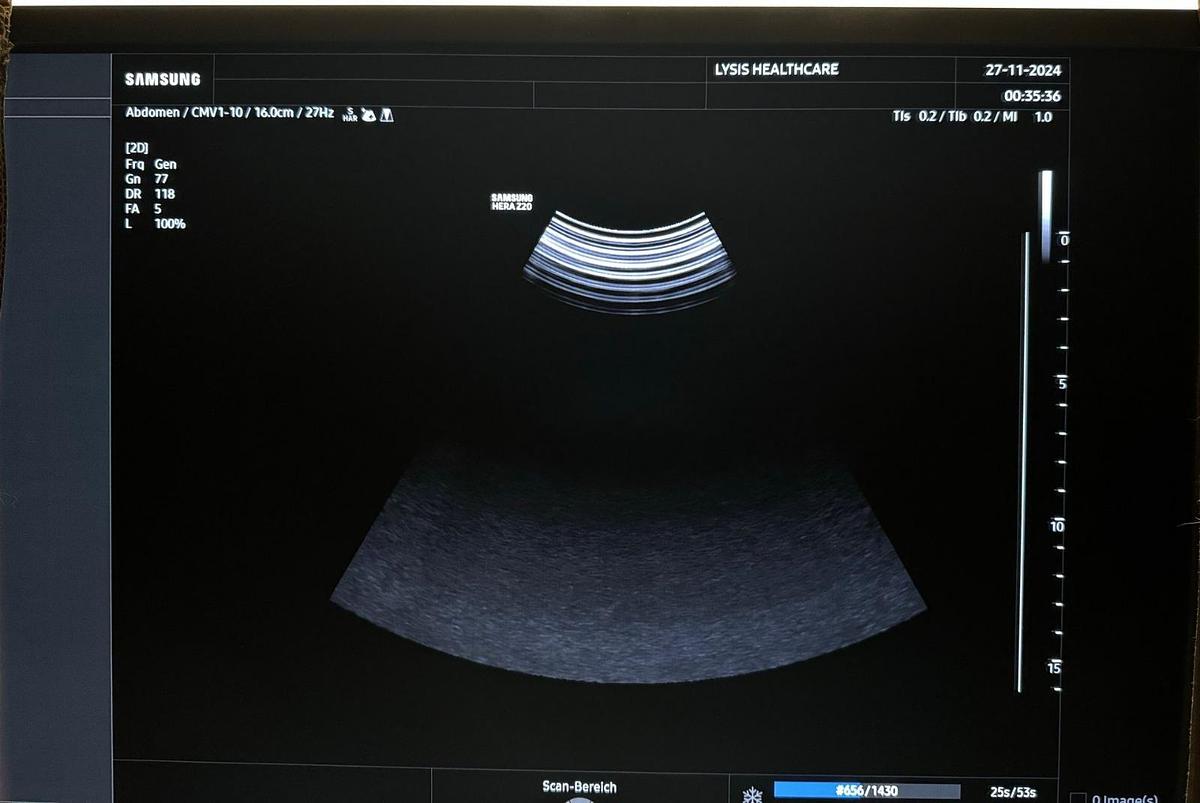Screen dimensions: 1200x803
Task: Open the Frq Gen frequency selector
Action: [x=152, y=164]
